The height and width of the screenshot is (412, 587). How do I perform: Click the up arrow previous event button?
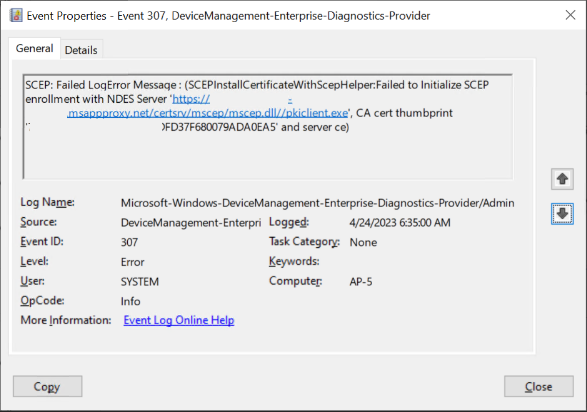[562, 179]
